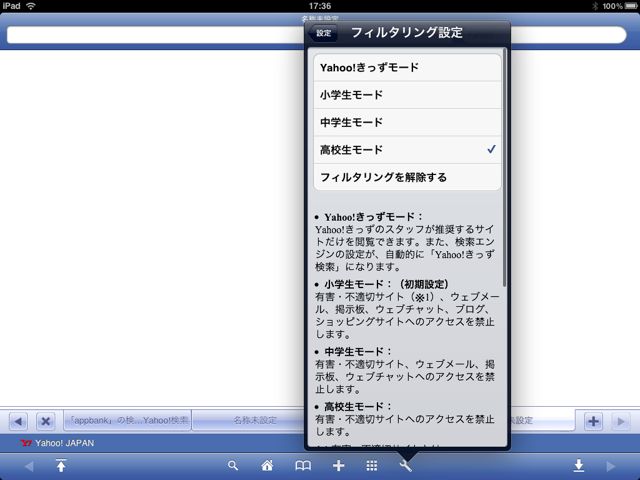This screenshot has width=640, height=480.
Task: Select the checked 高校生モード option
Action: pos(407,150)
